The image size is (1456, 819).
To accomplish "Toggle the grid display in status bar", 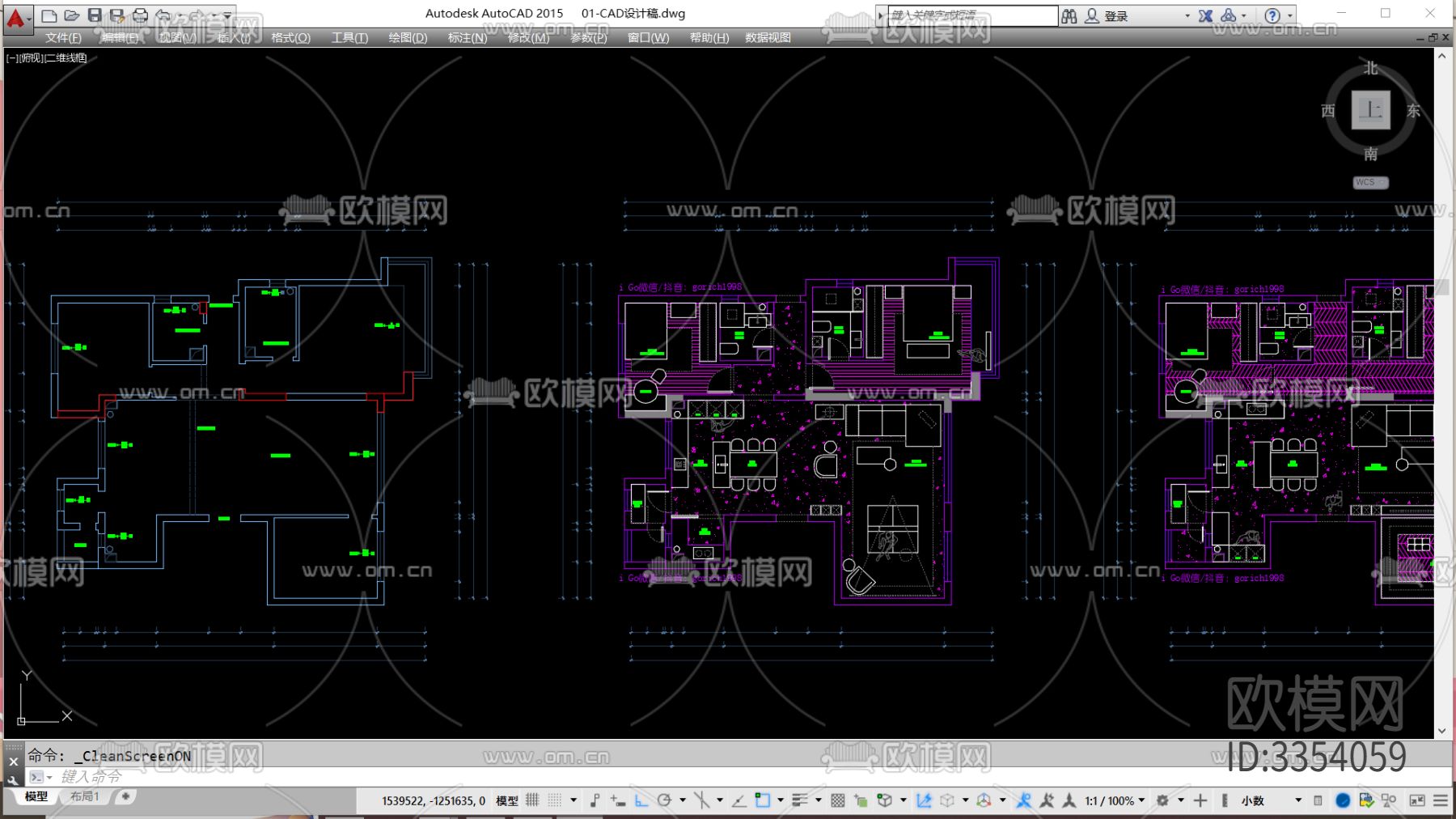I will pyautogui.click(x=532, y=800).
